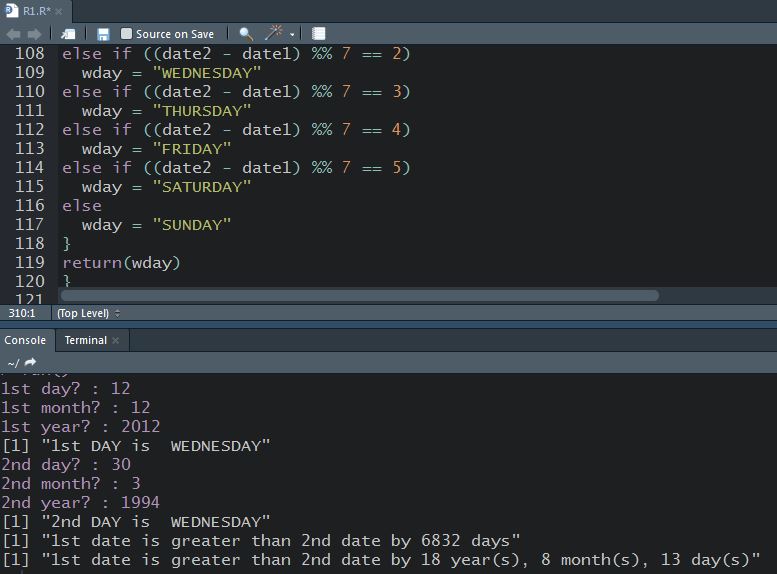The image size is (777, 574).
Task: Click the back navigation arrow icon
Action: point(13,34)
